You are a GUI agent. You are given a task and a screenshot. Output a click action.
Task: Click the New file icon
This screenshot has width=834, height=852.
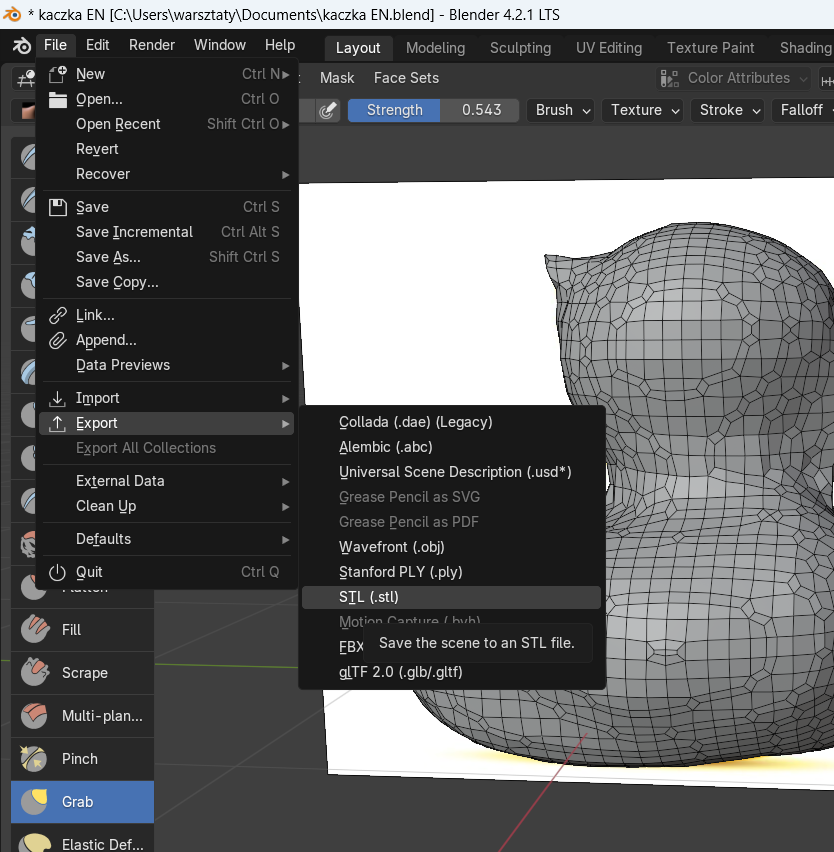(57, 74)
